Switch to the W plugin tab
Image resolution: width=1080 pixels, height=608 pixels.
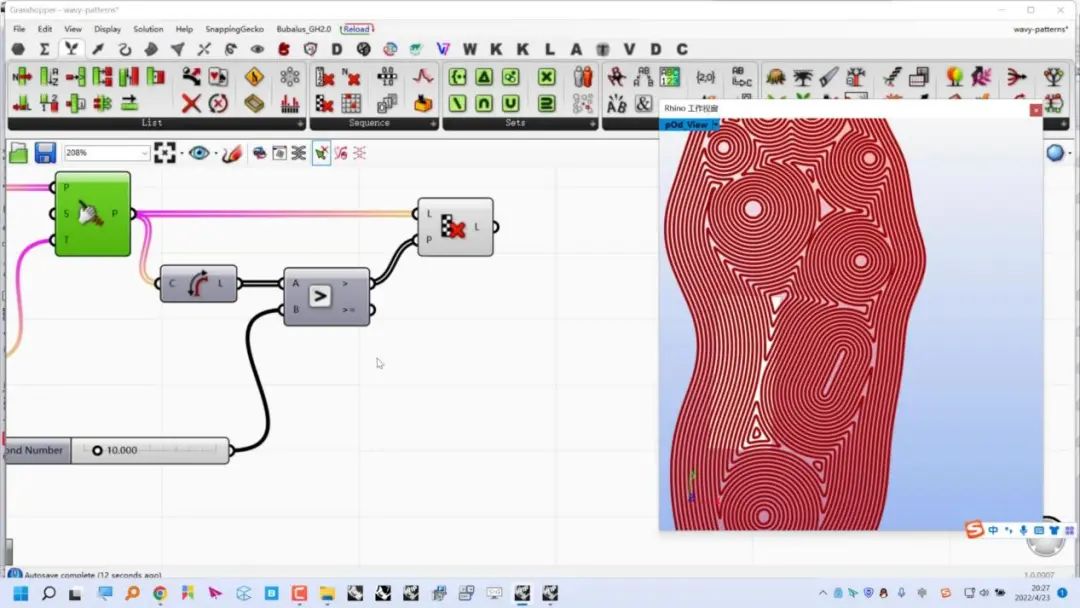(x=470, y=50)
